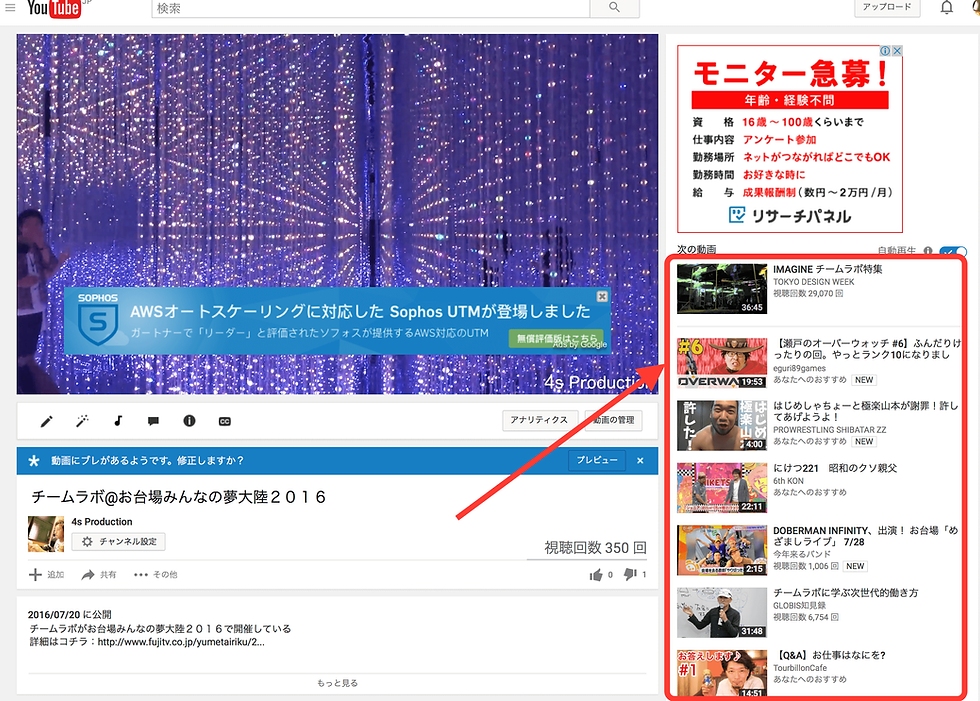Open にけつ221 昭和のクソ親父 thumbnail
The height and width of the screenshot is (701, 980).
click(722, 488)
